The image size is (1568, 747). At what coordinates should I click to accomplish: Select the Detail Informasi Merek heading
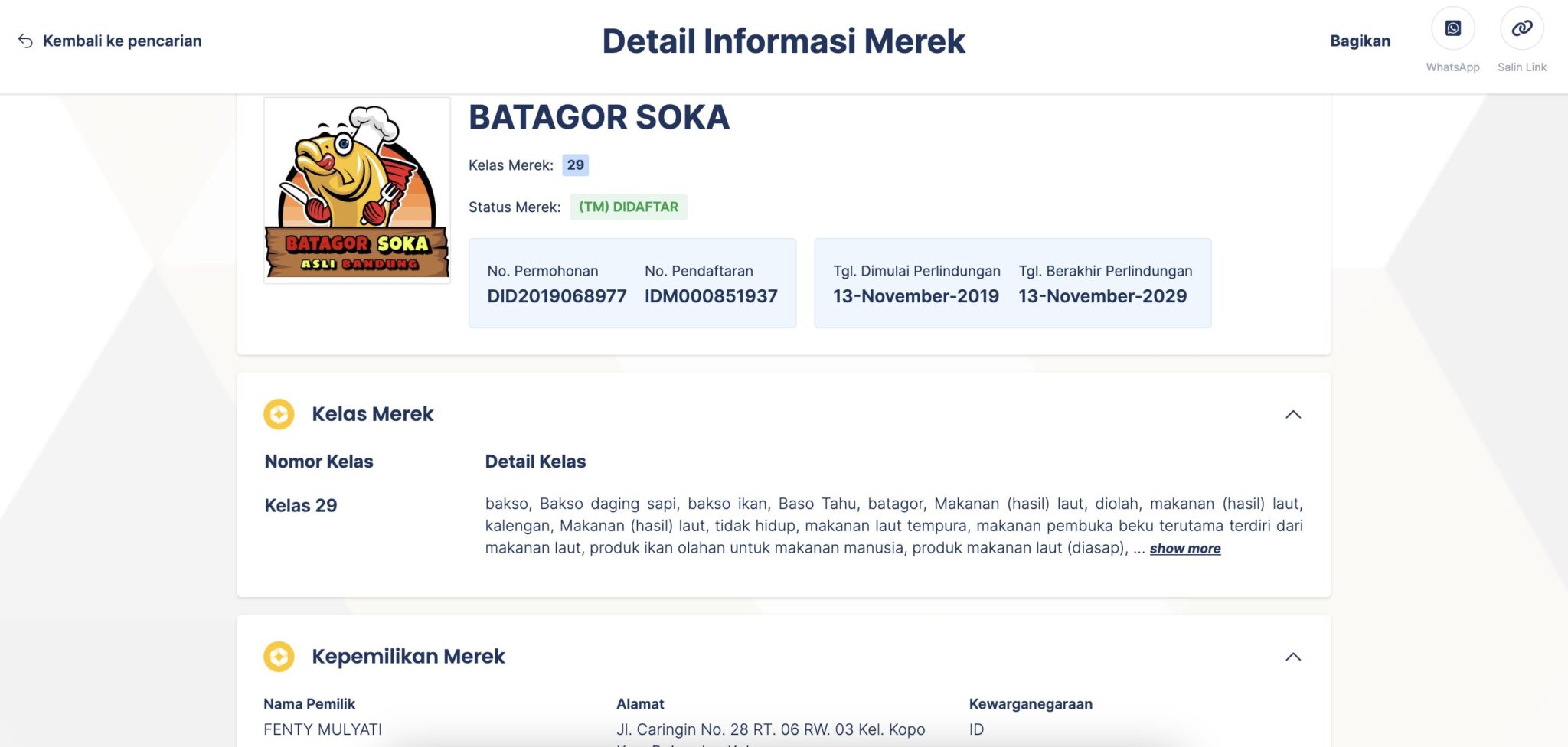[783, 41]
